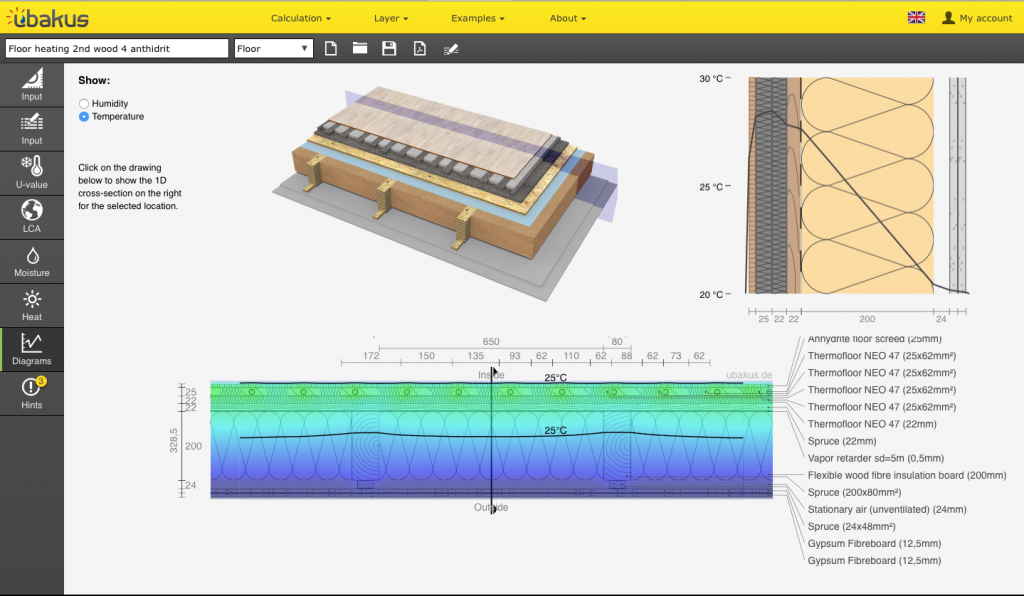
Task: Expand the Layer menu
Action: [391, 18]
